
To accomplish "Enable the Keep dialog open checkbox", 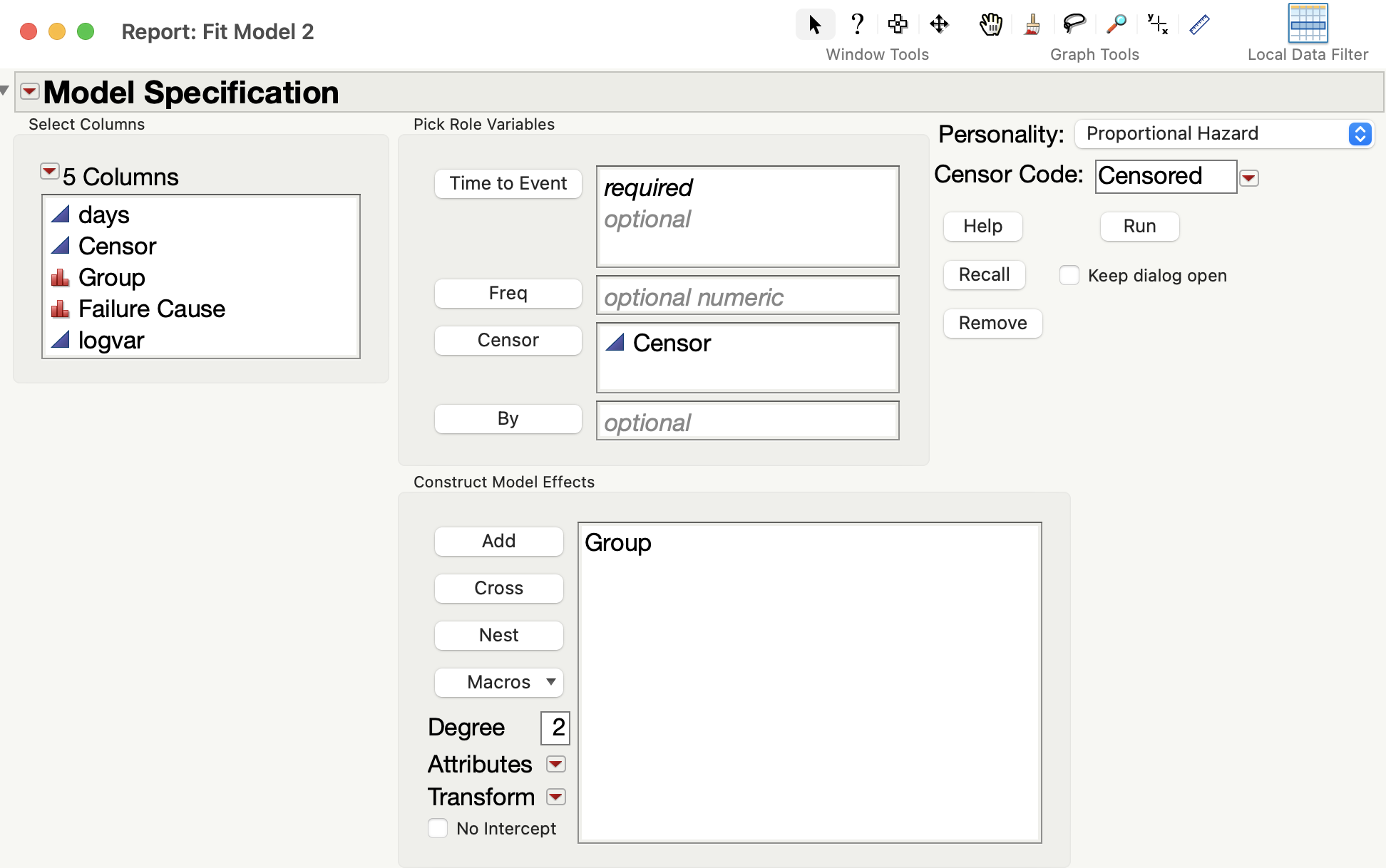I will [1069, 276].
